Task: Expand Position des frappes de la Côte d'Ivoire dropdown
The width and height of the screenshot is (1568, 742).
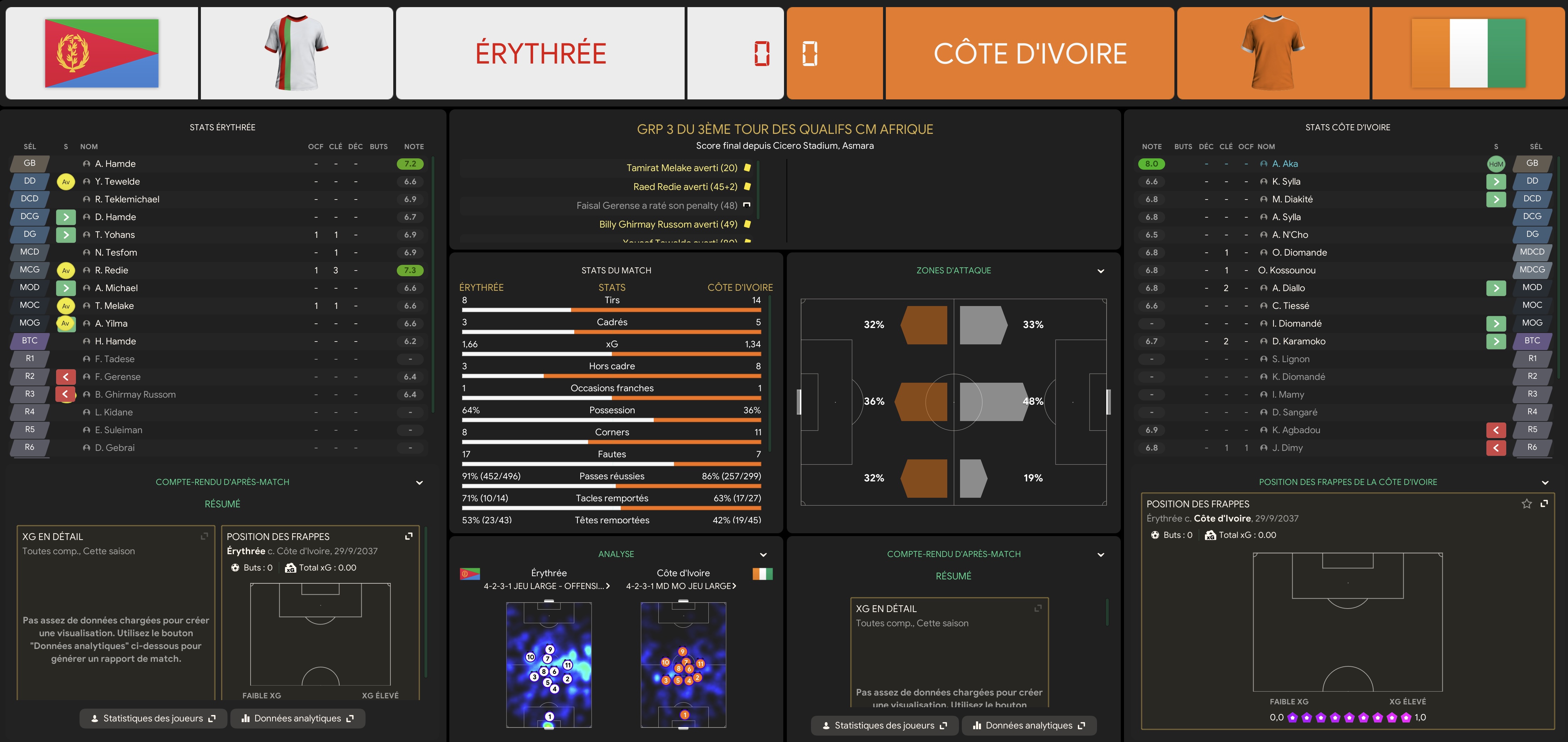Action: coord(1545,483)
